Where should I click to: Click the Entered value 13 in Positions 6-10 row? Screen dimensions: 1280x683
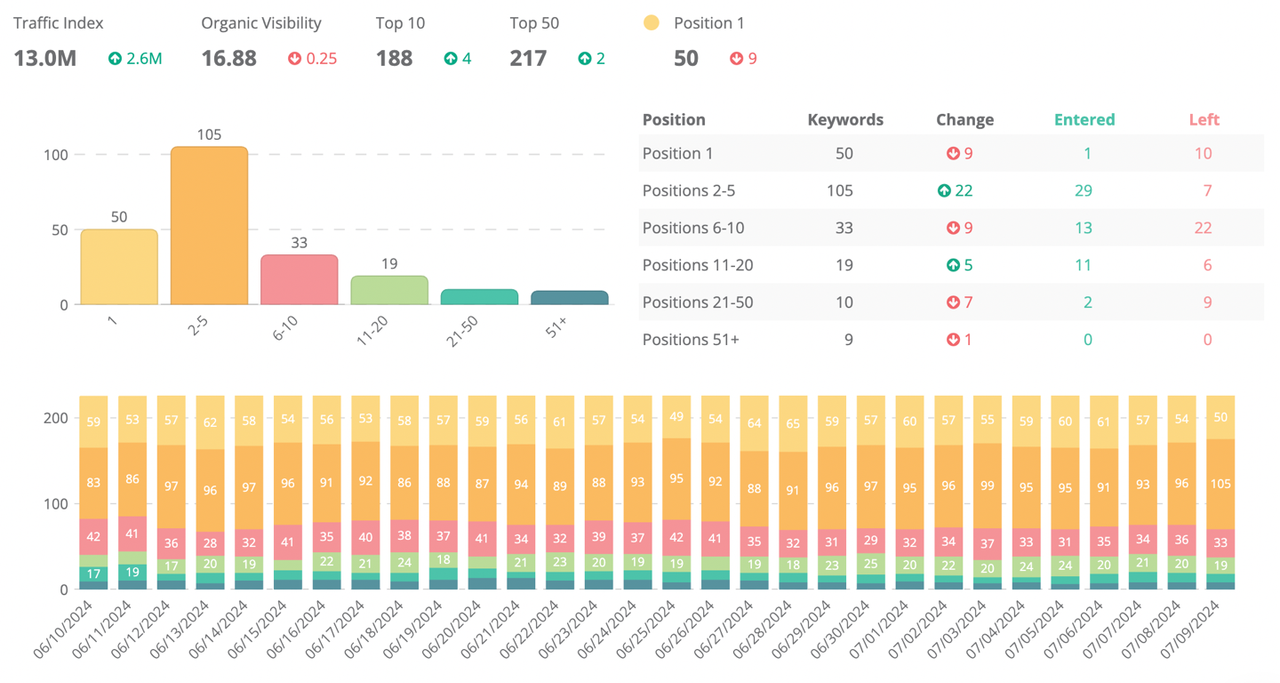click(1084, 228)
